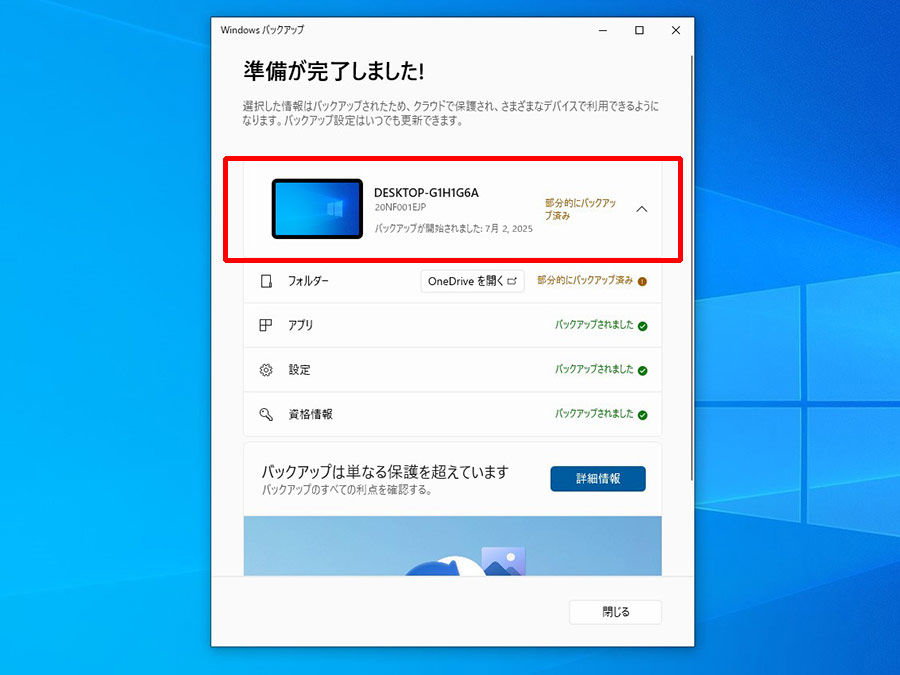Open OneDrive with the OneDrive を開く button

[x=472, y=281]
